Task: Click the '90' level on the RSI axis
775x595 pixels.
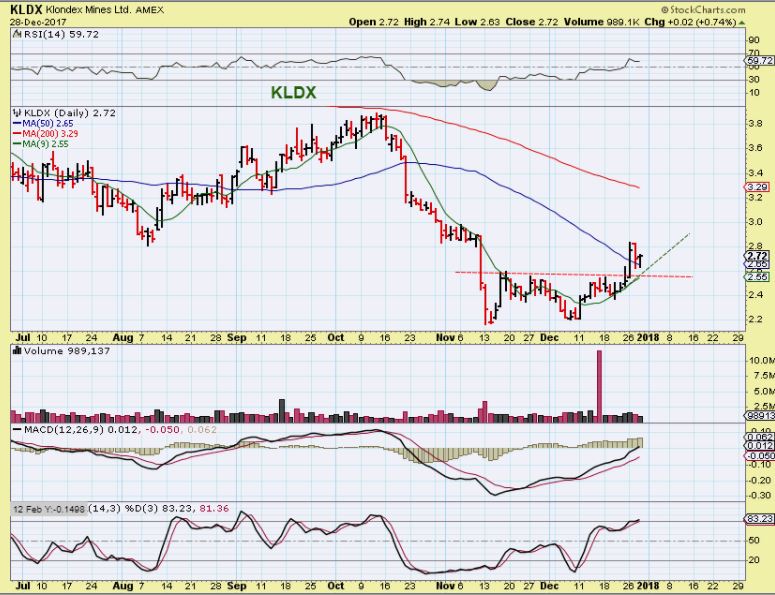Action: pos(754,40)
